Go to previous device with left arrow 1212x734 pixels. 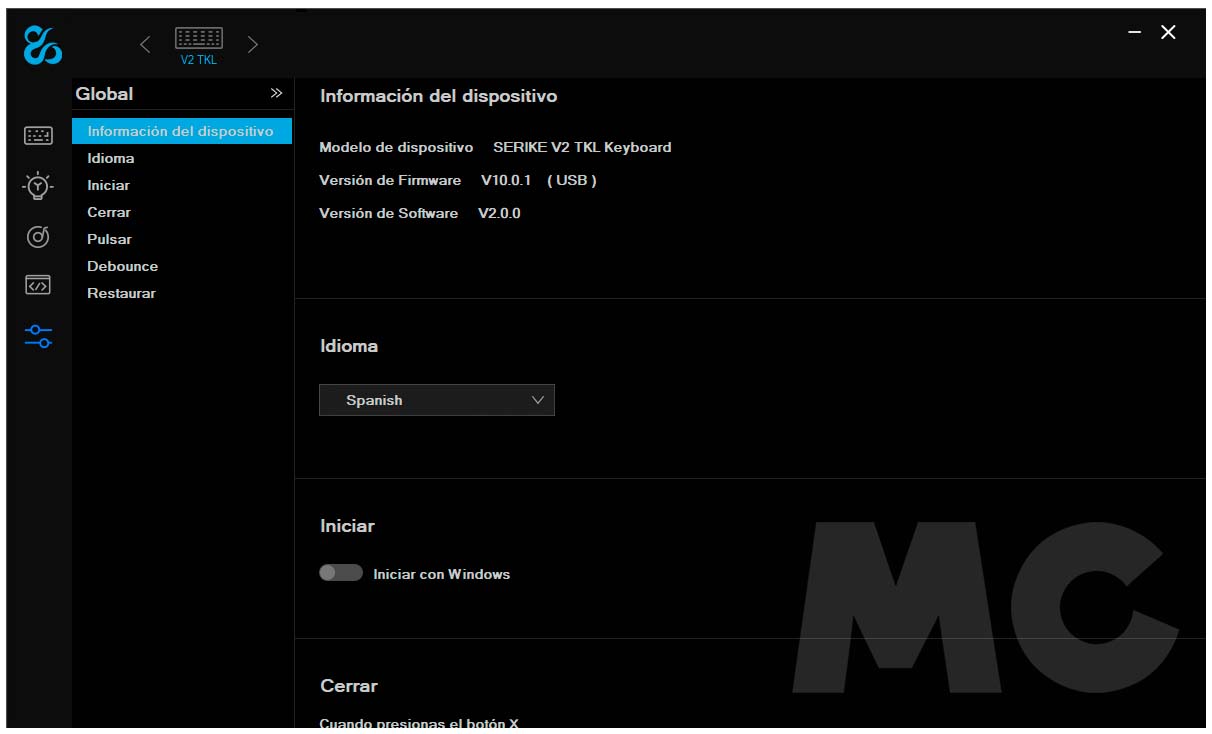[x=146, y=44]
